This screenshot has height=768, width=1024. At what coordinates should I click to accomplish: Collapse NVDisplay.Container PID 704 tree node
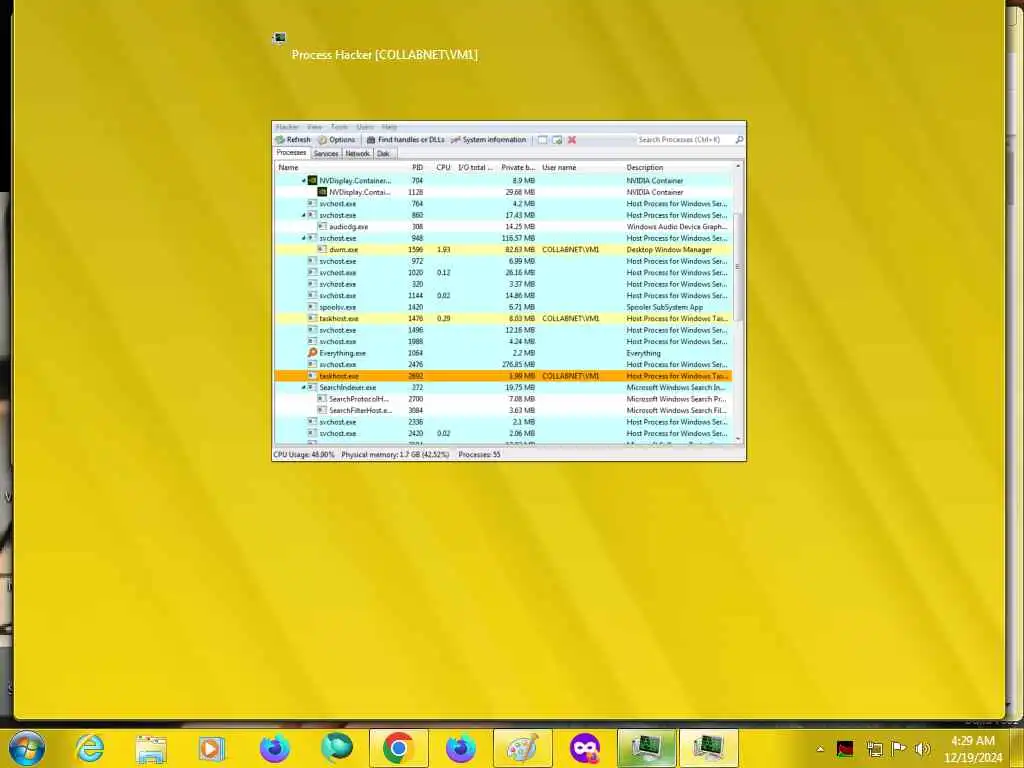[x=304, y=181]
